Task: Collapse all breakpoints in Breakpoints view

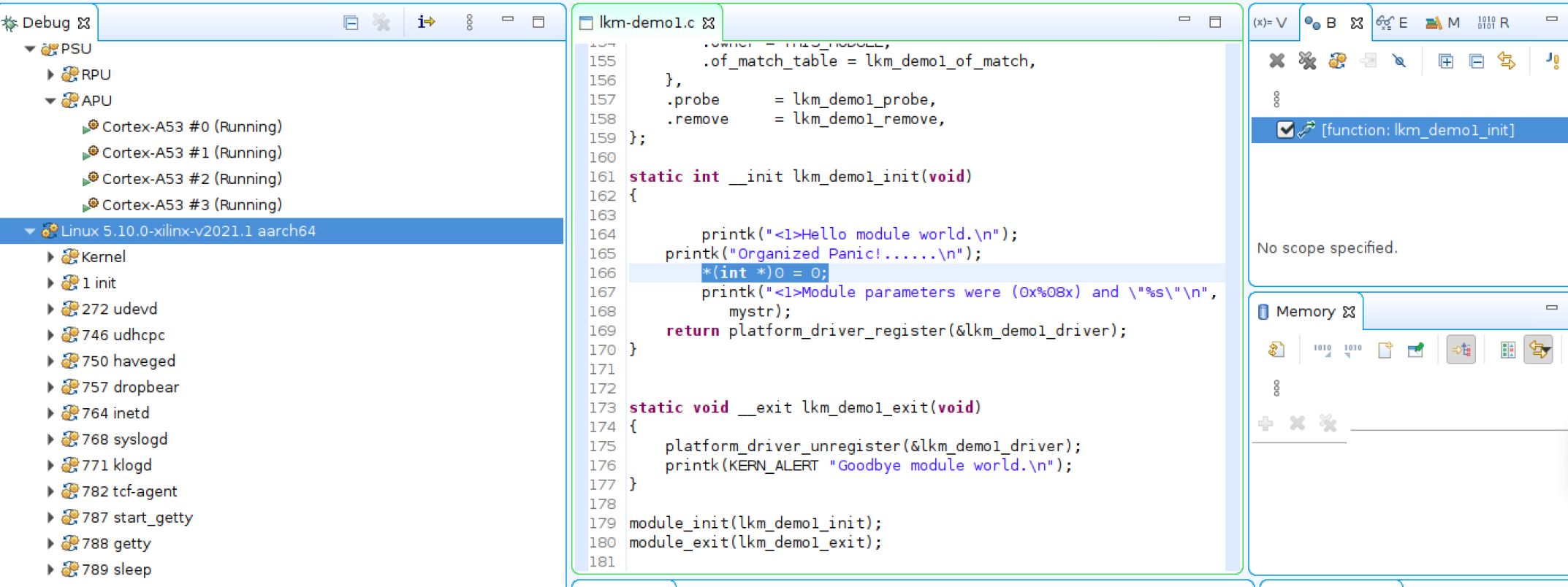Action: (1476, 61)
